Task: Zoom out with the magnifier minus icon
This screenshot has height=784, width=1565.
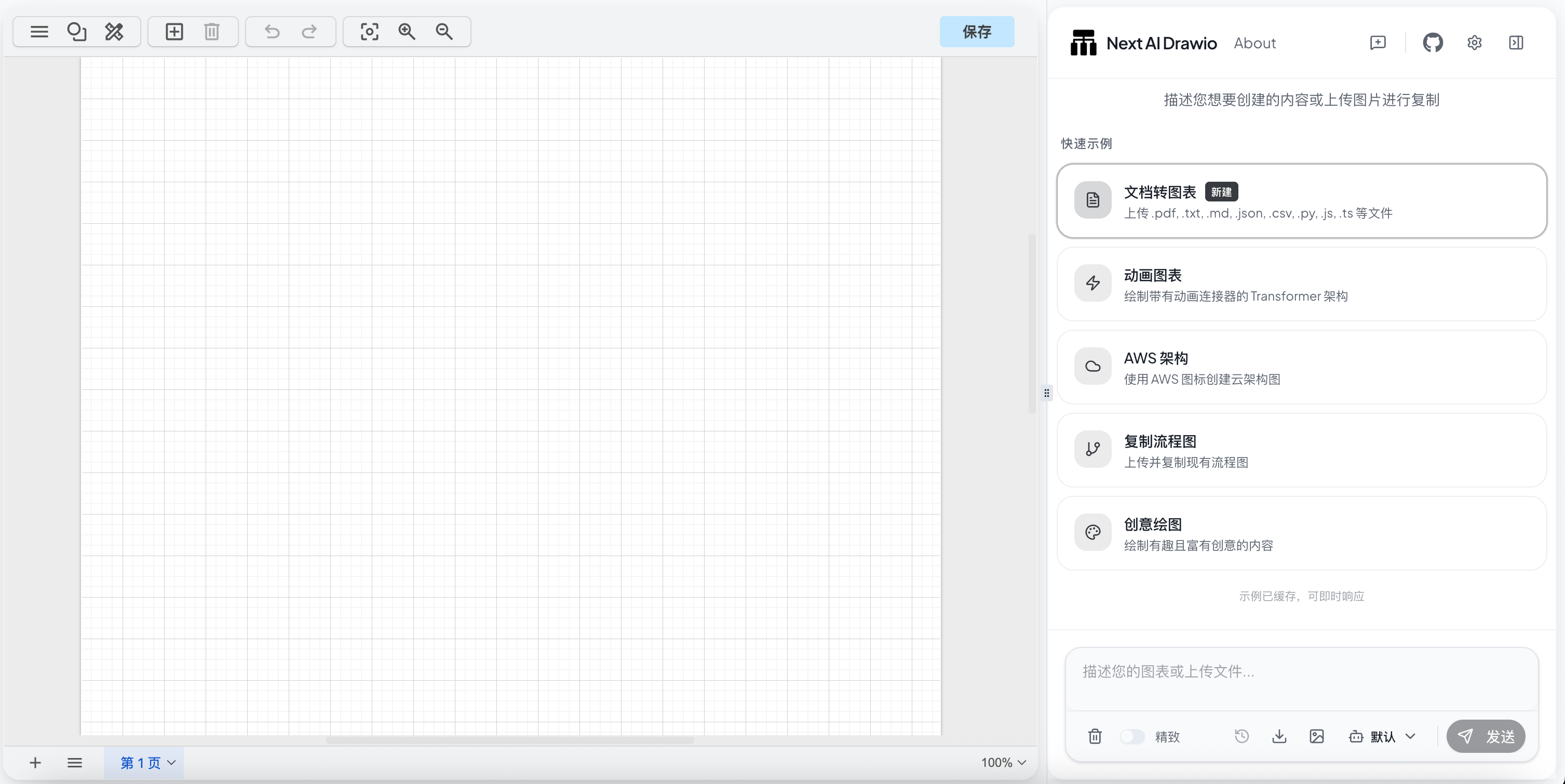Action: click(x=444, y=32)
